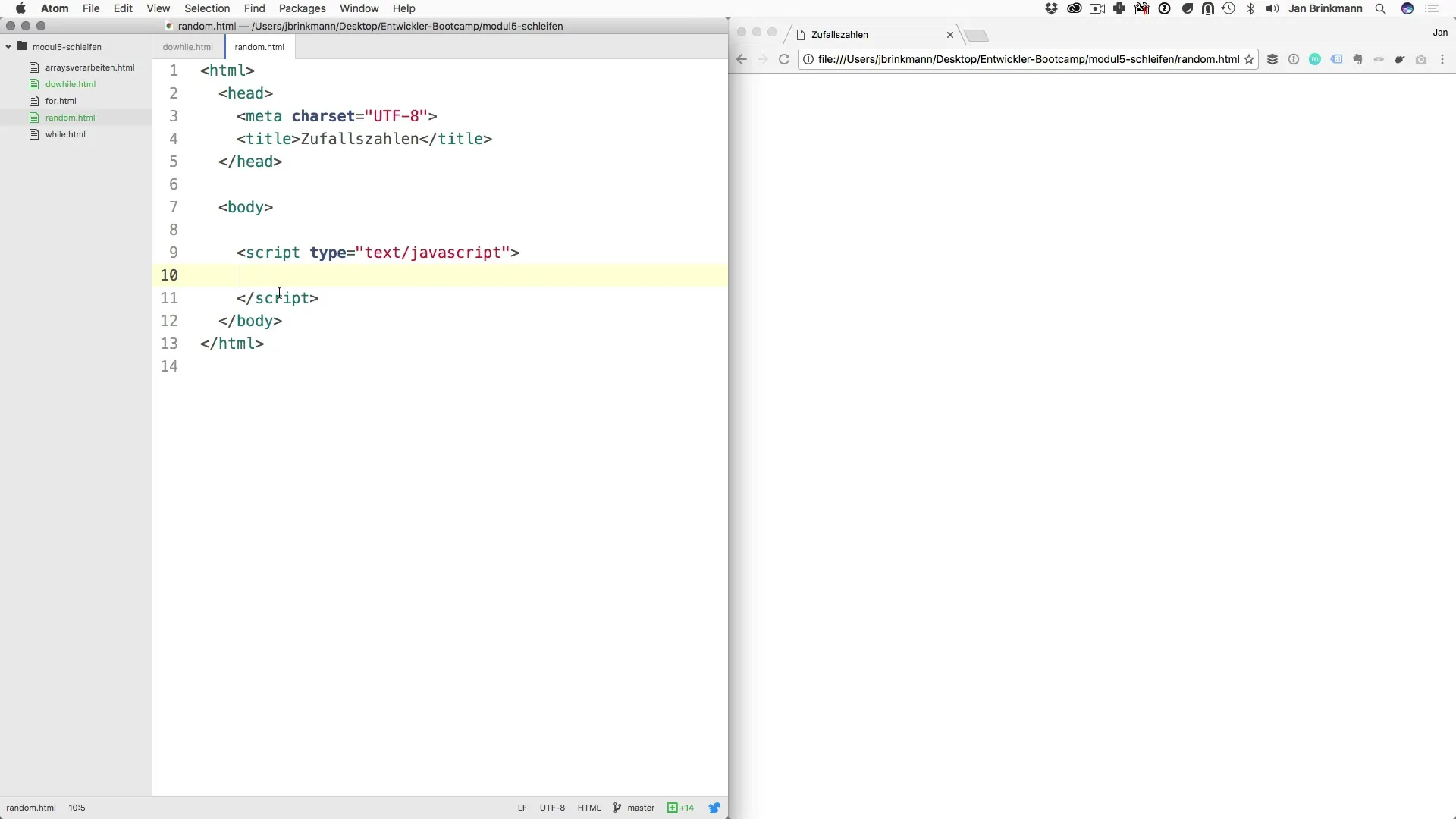Click the user name Jan Brinkmann
Viewport: 1456px width, 819px height.
click(1326, 8)
